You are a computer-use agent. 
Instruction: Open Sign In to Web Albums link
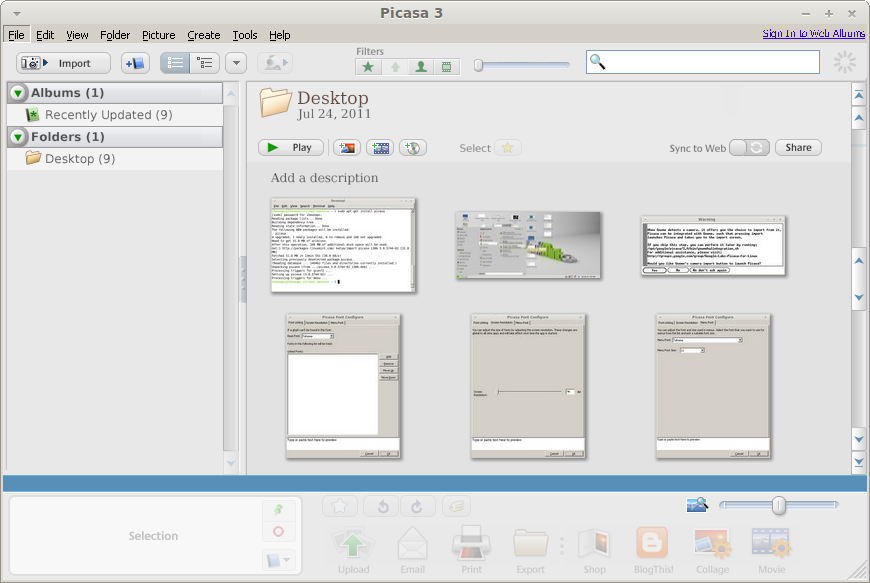[813, 33]
